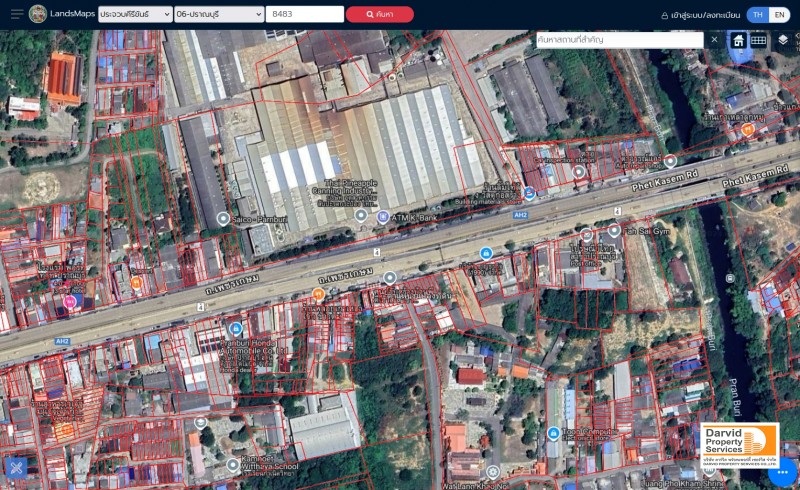This screenshot has width=800, height=490.
Task: Open the measuring tools button
Action: pos(16,467)
